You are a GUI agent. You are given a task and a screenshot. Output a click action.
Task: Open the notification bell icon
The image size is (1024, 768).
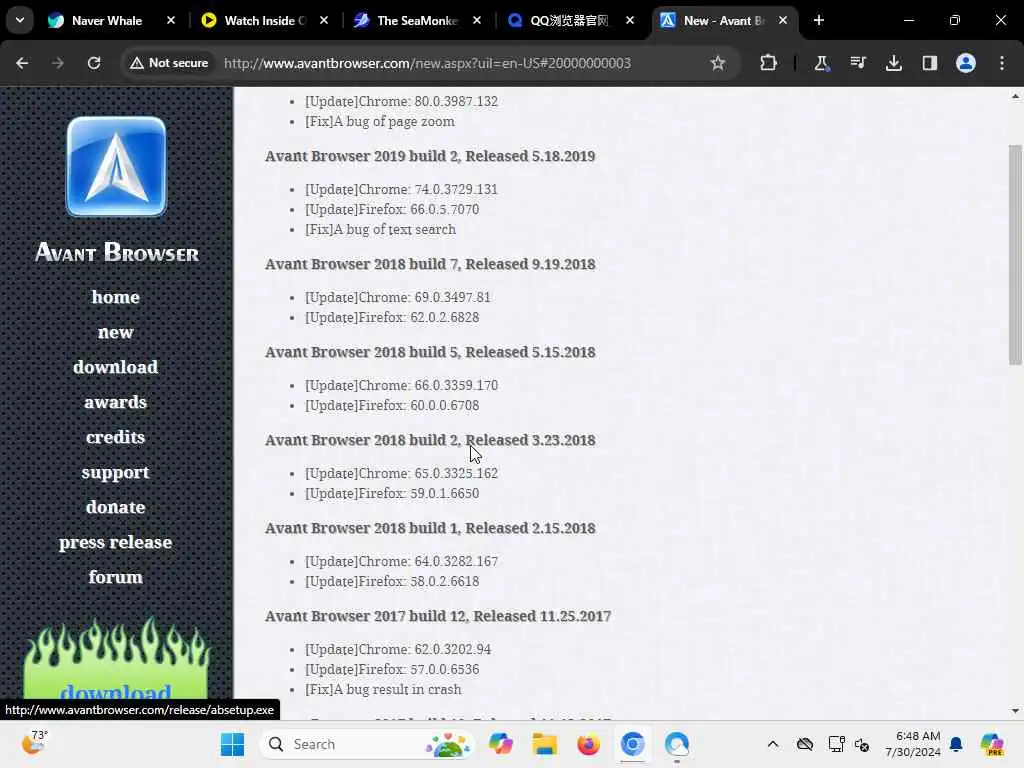point(956,744)
